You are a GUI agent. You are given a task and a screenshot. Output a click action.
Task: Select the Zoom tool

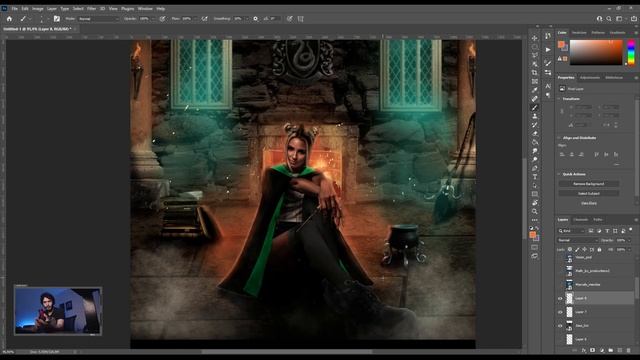[534, 211]
